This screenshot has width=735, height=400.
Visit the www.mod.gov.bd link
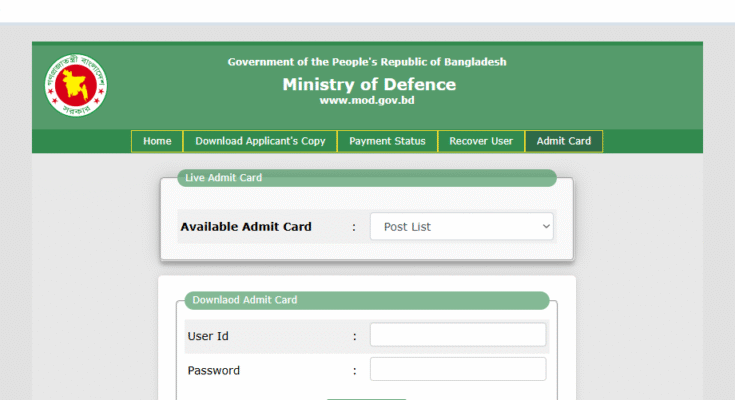click(367, 100)
